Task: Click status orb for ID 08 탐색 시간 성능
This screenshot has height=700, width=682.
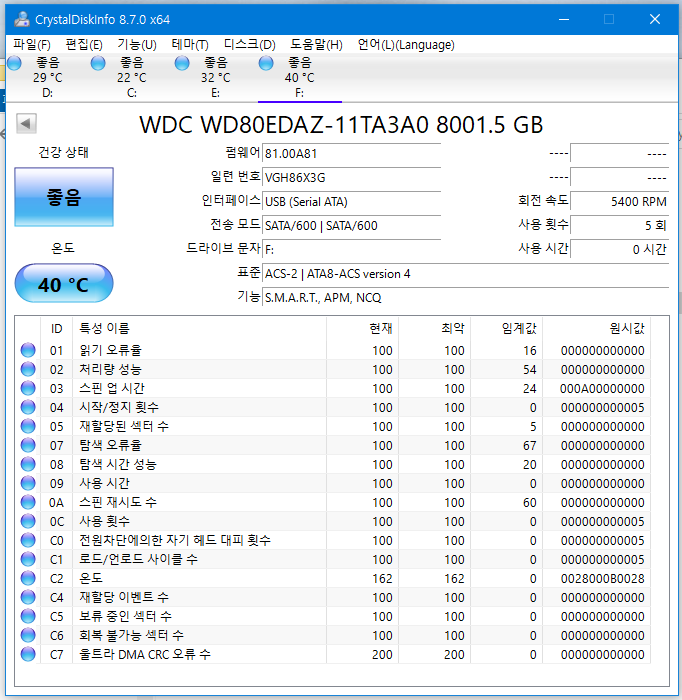Action: tap(28, 464)
